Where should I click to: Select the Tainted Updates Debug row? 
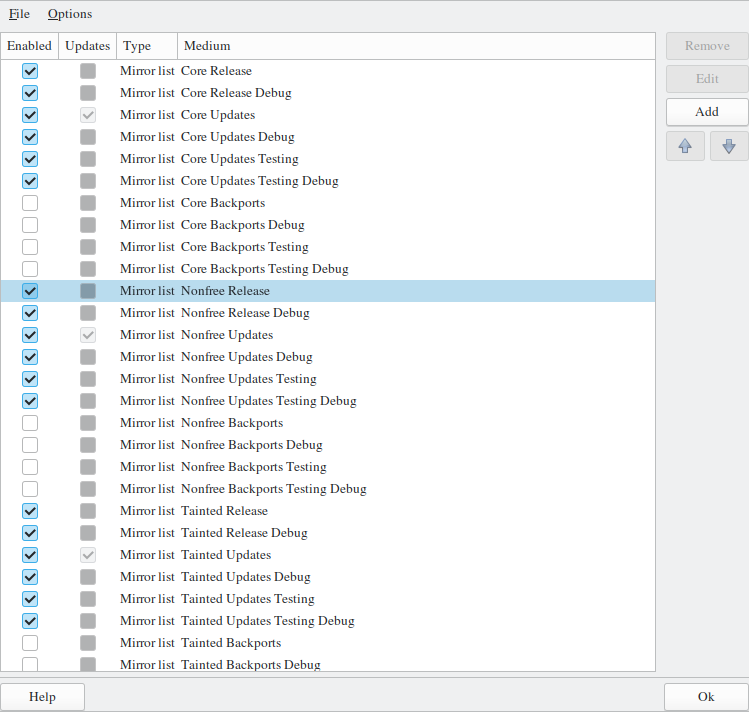point(328,577)
